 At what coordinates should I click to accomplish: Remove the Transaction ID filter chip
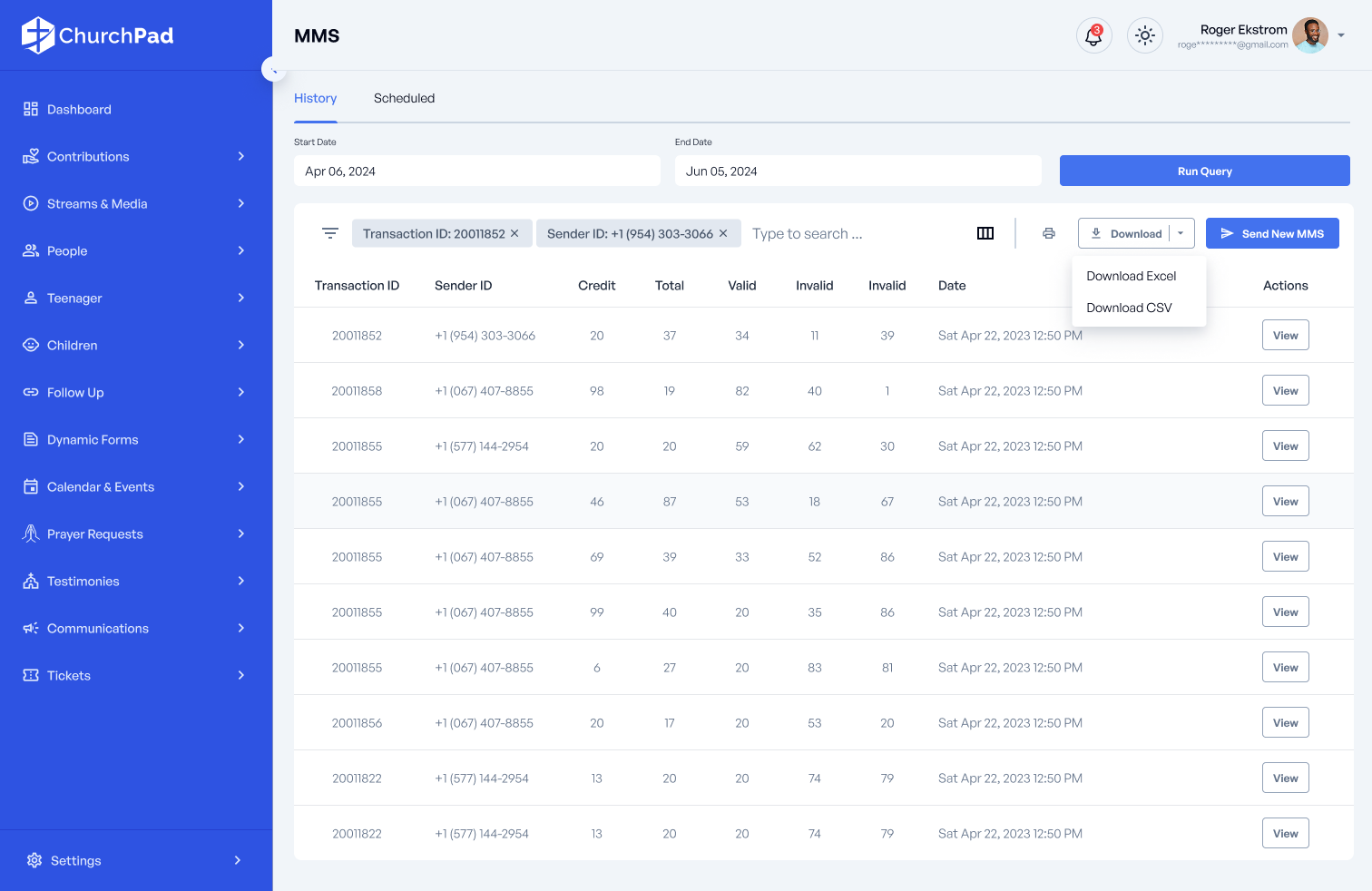pos(514,234)
